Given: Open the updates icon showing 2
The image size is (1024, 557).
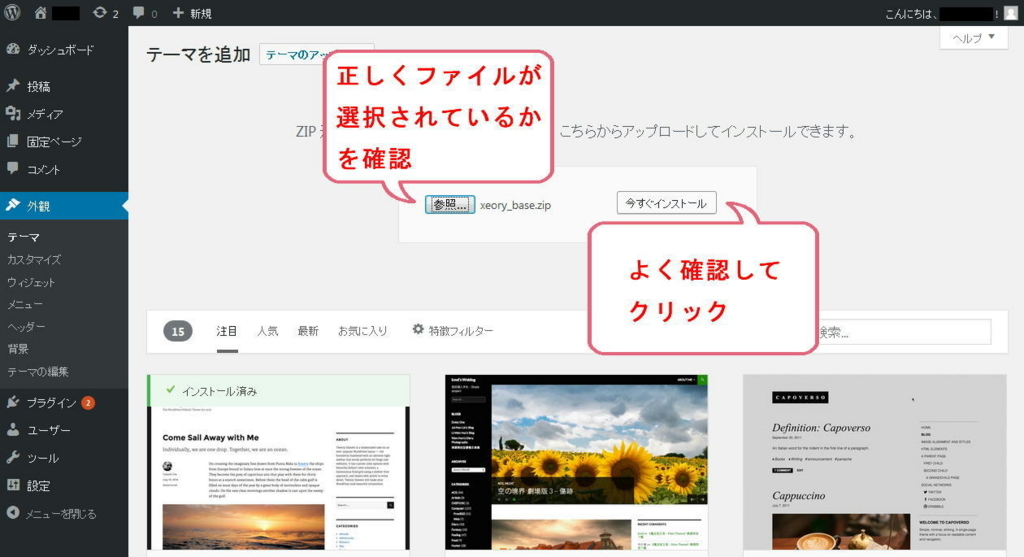Looking at the screenshot, I should (99, 12).
